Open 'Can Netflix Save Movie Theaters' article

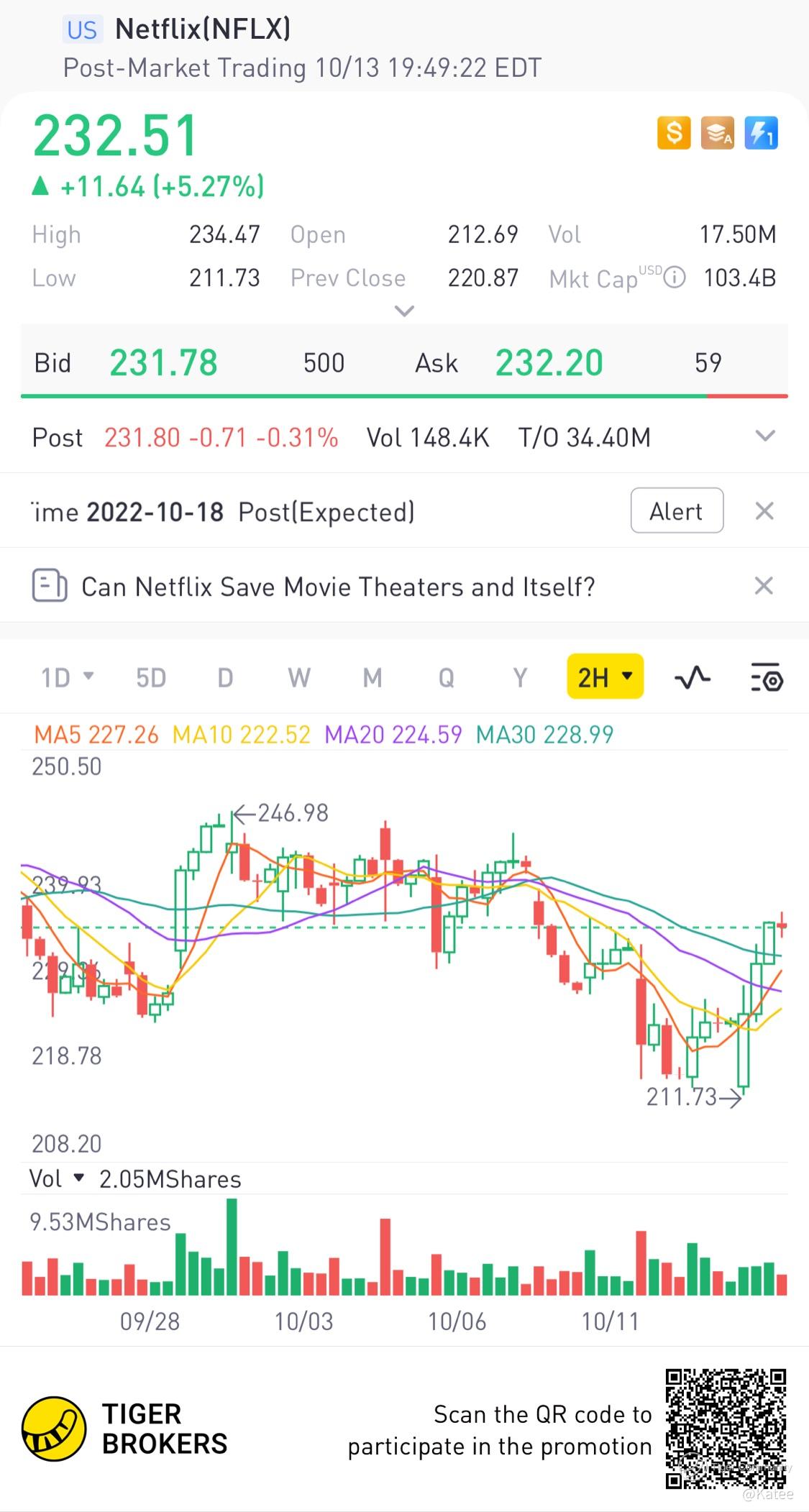[x=338, y=587]
